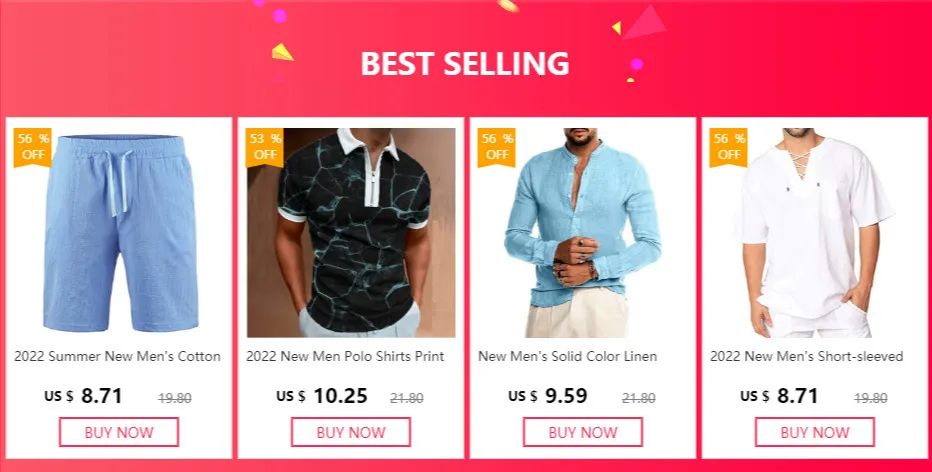The width and height of the screenshot is (932, 472).
Task: Select the blue linen shirt product photo
Action: click(x=583, y=232)
